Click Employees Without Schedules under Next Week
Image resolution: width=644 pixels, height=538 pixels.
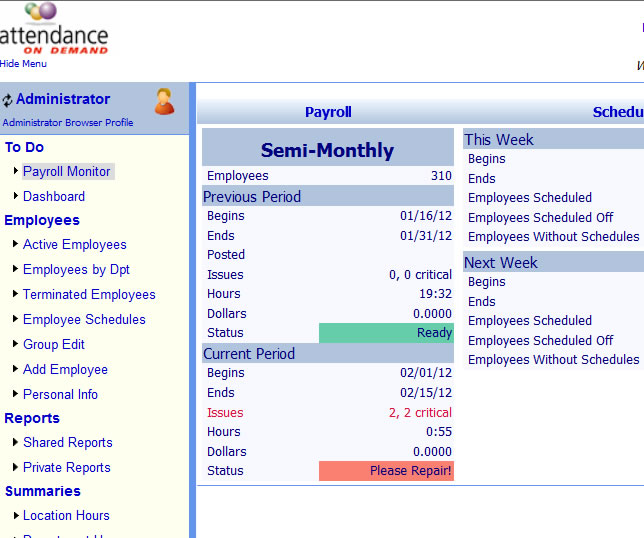[554, 359]
